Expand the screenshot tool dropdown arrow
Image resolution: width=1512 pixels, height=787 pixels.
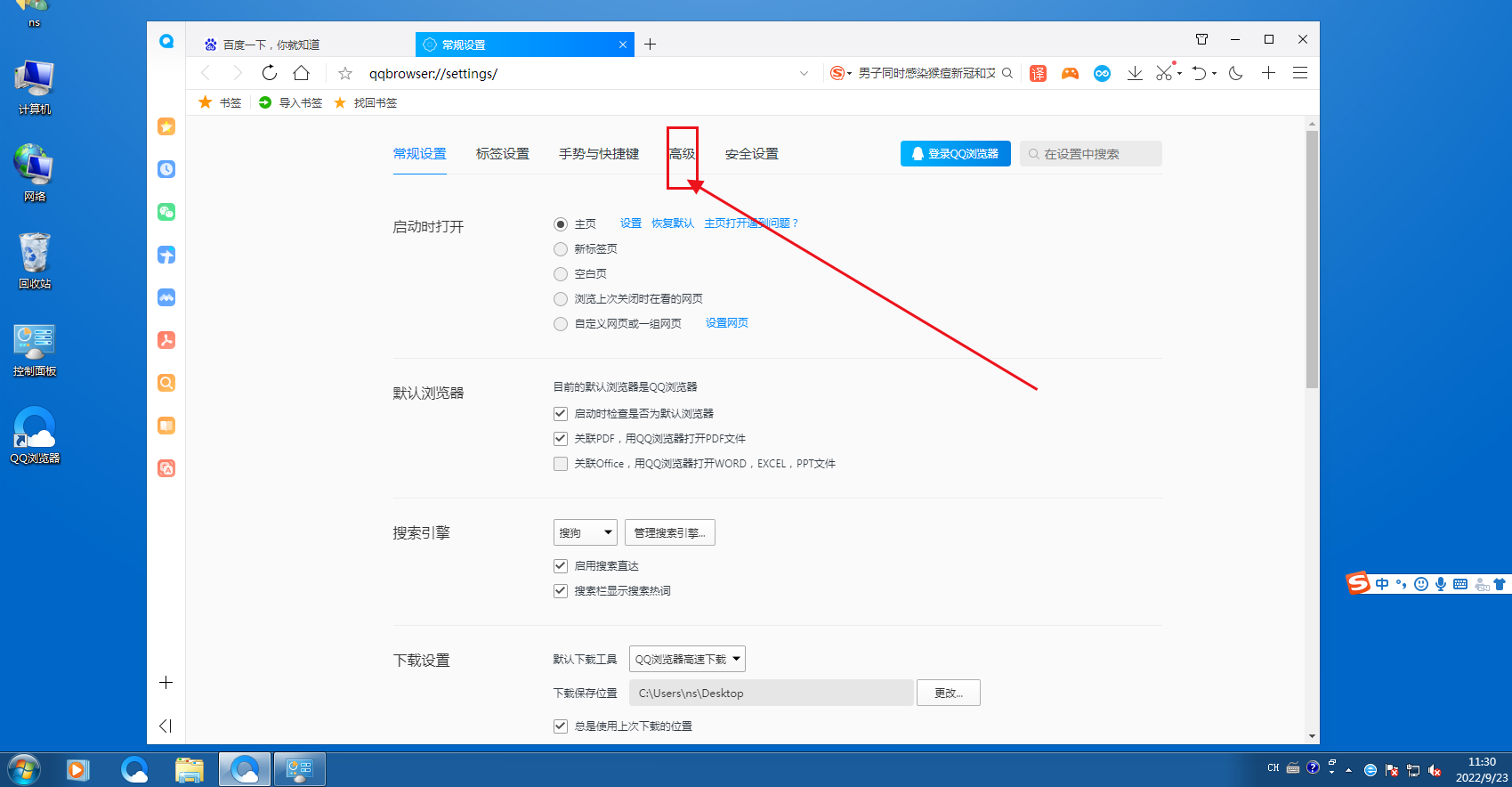[x=1179, y=74]
